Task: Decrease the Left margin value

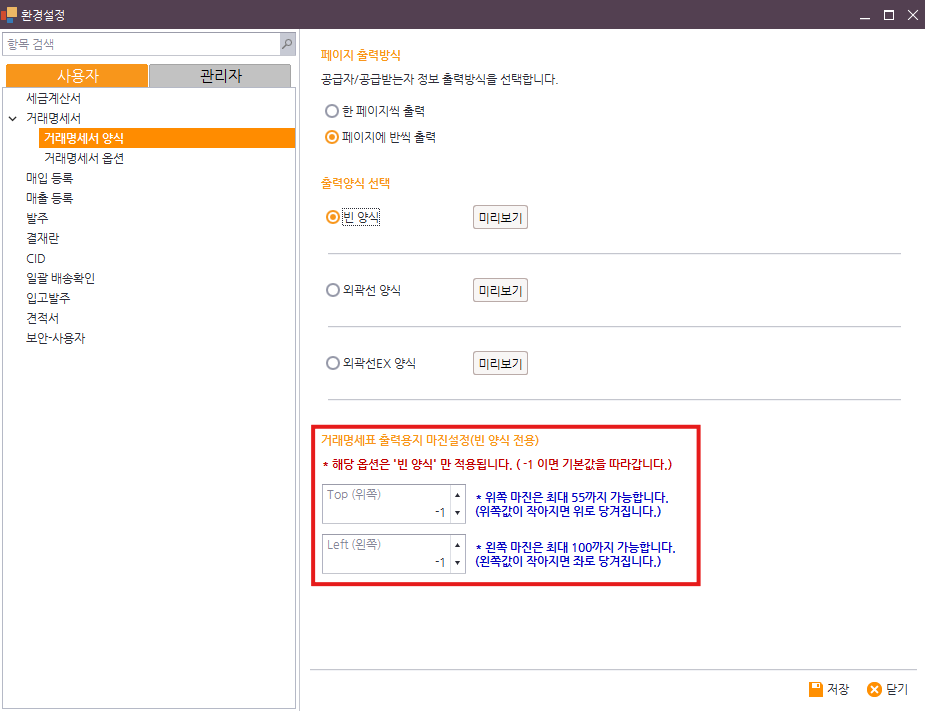Action: click(x=458, y=564)
